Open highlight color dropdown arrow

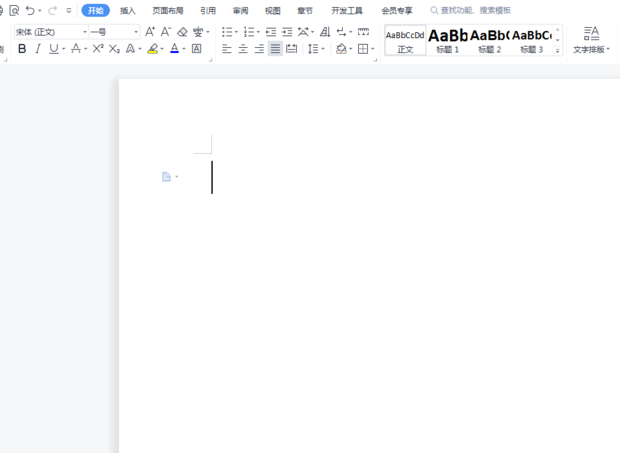[162, 49]
